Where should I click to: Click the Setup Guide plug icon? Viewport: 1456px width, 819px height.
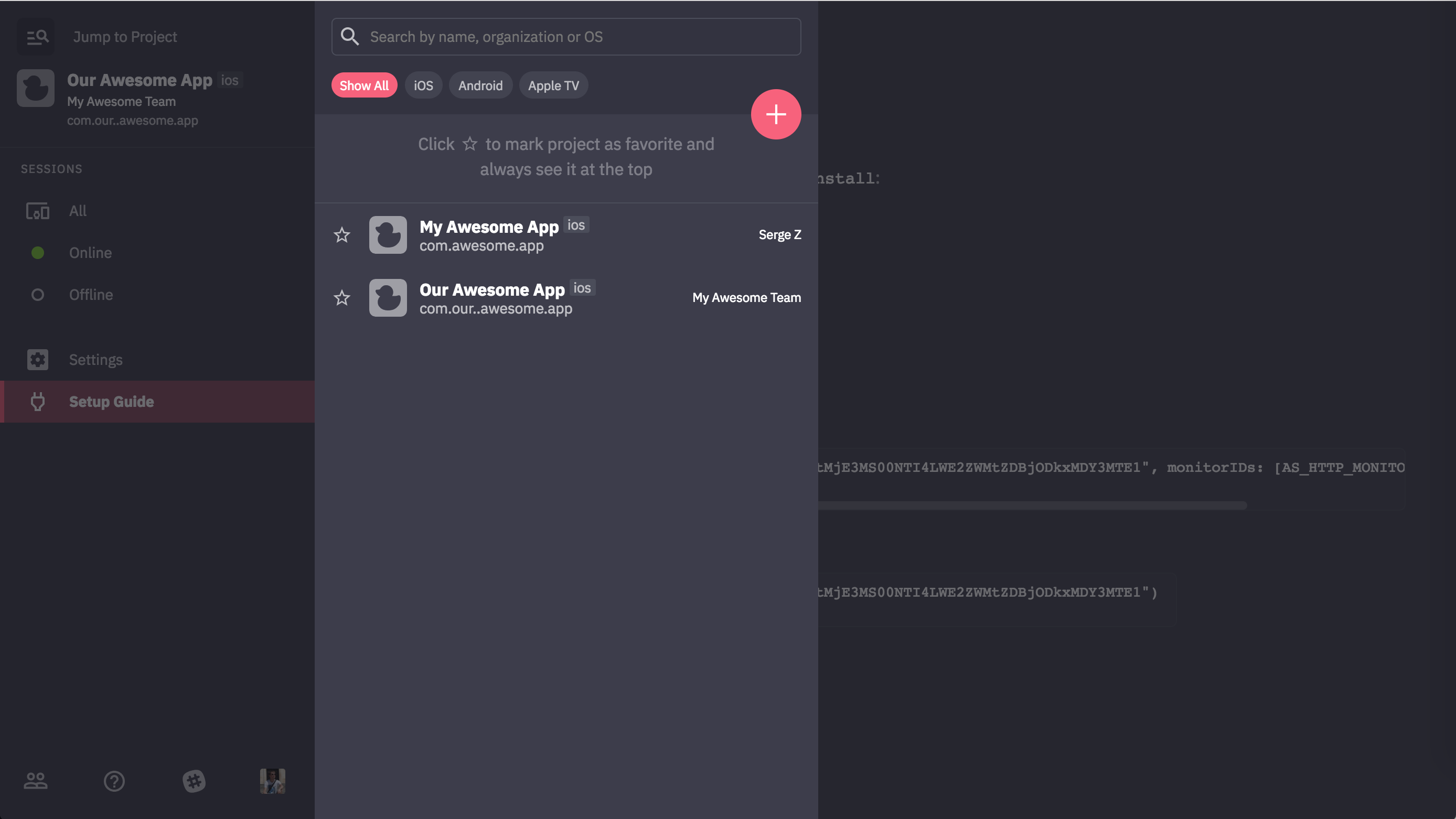coord(37,401)
